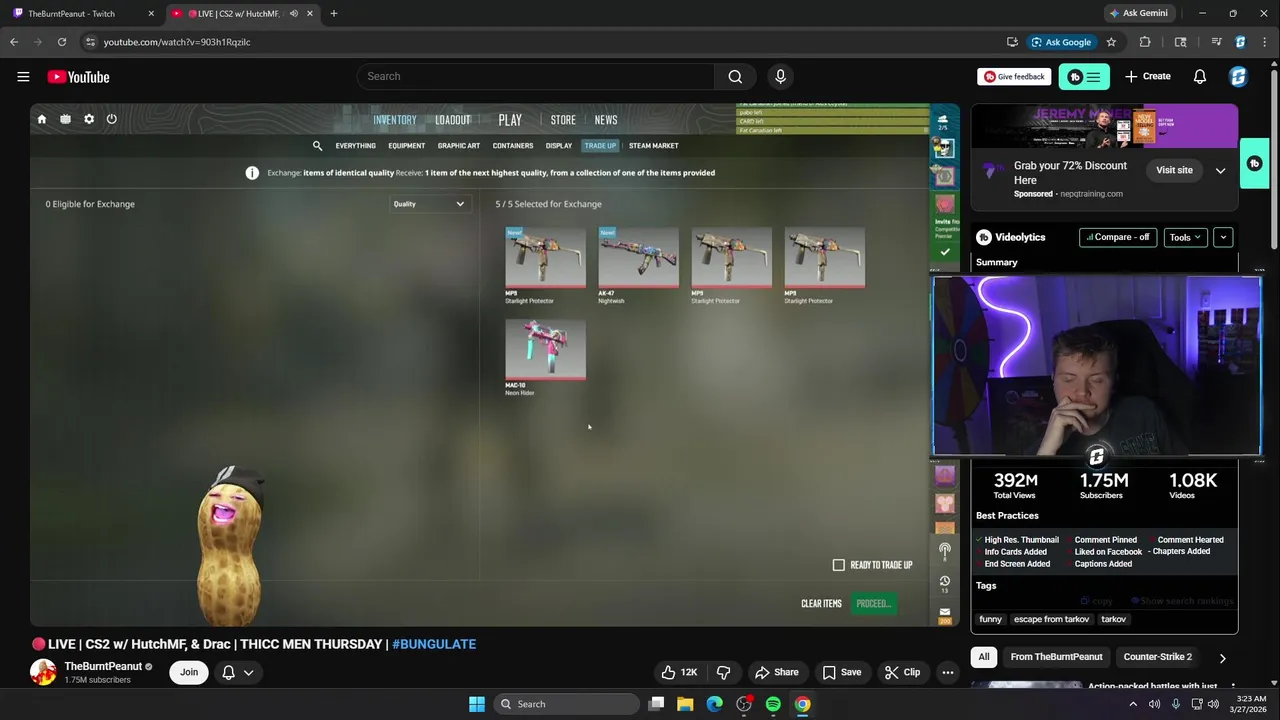Viewport: 1280px width, 720px height.
Task: Like the video with thumbs up
Action: [678, 672]
